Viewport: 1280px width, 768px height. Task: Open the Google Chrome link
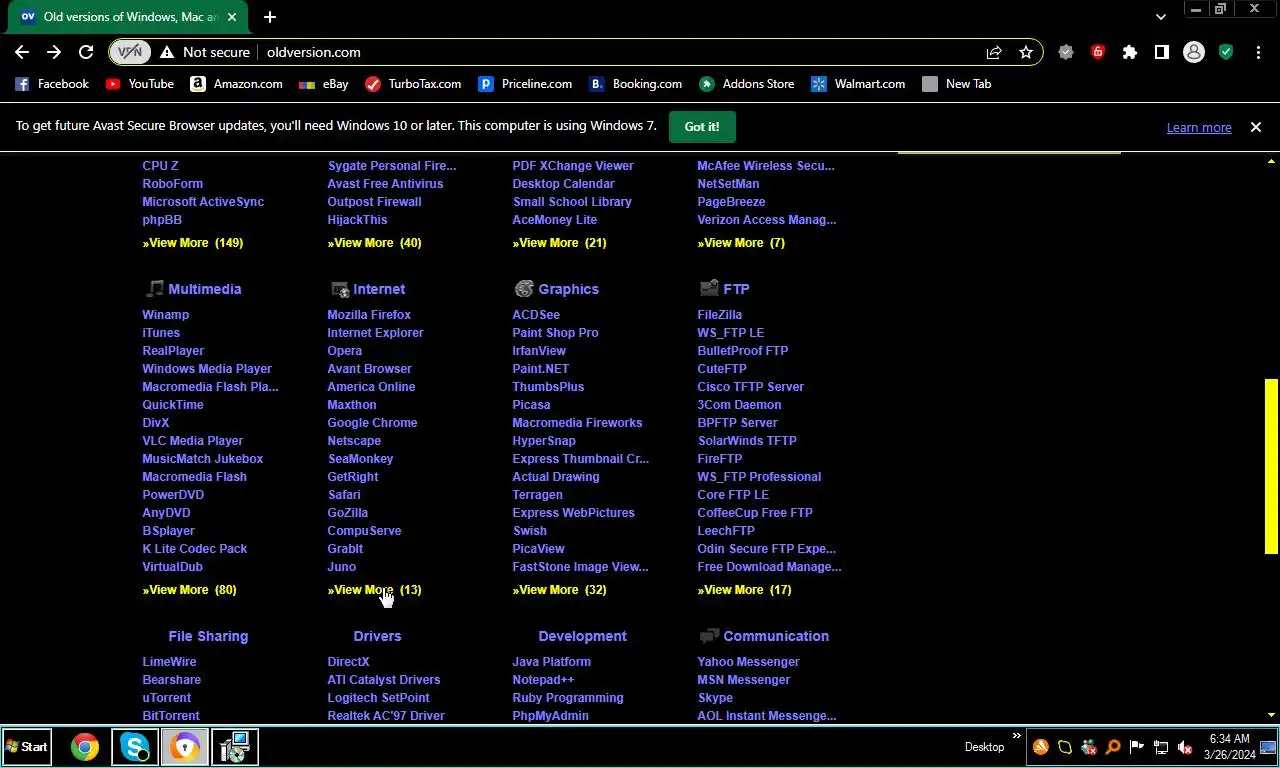click(x=372, y=423)
